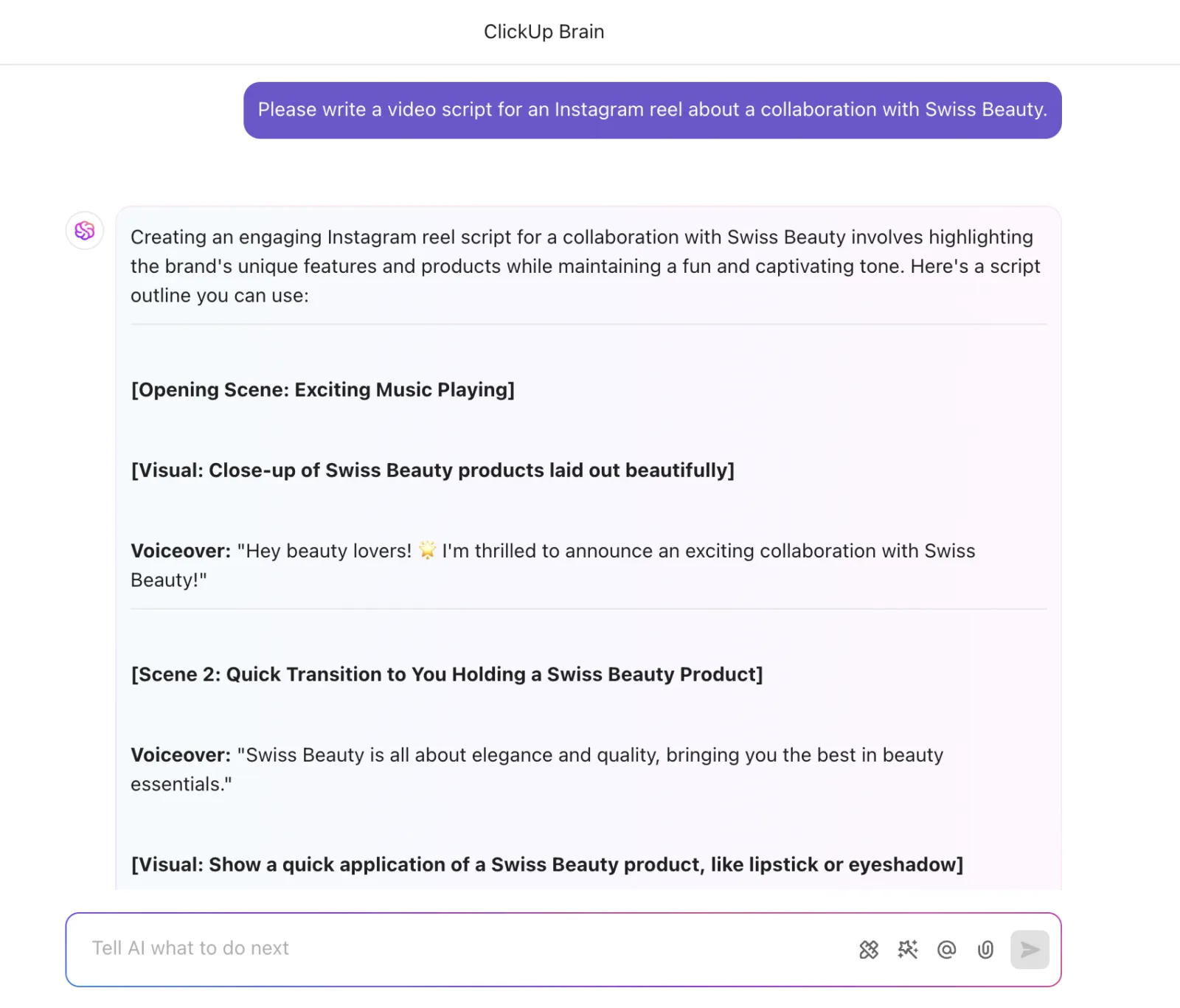Click the second 'Voiceover:' label about elegance
This screenshot has height=1008, width=1180.
point(181,755)
